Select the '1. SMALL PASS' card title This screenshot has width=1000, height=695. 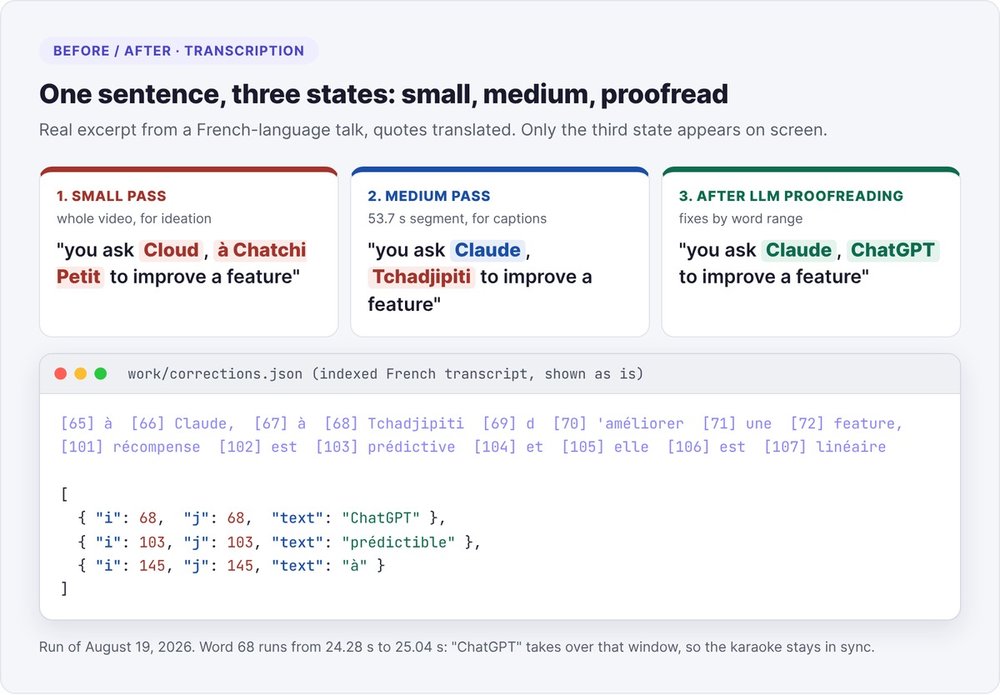[x=111, y=196]
